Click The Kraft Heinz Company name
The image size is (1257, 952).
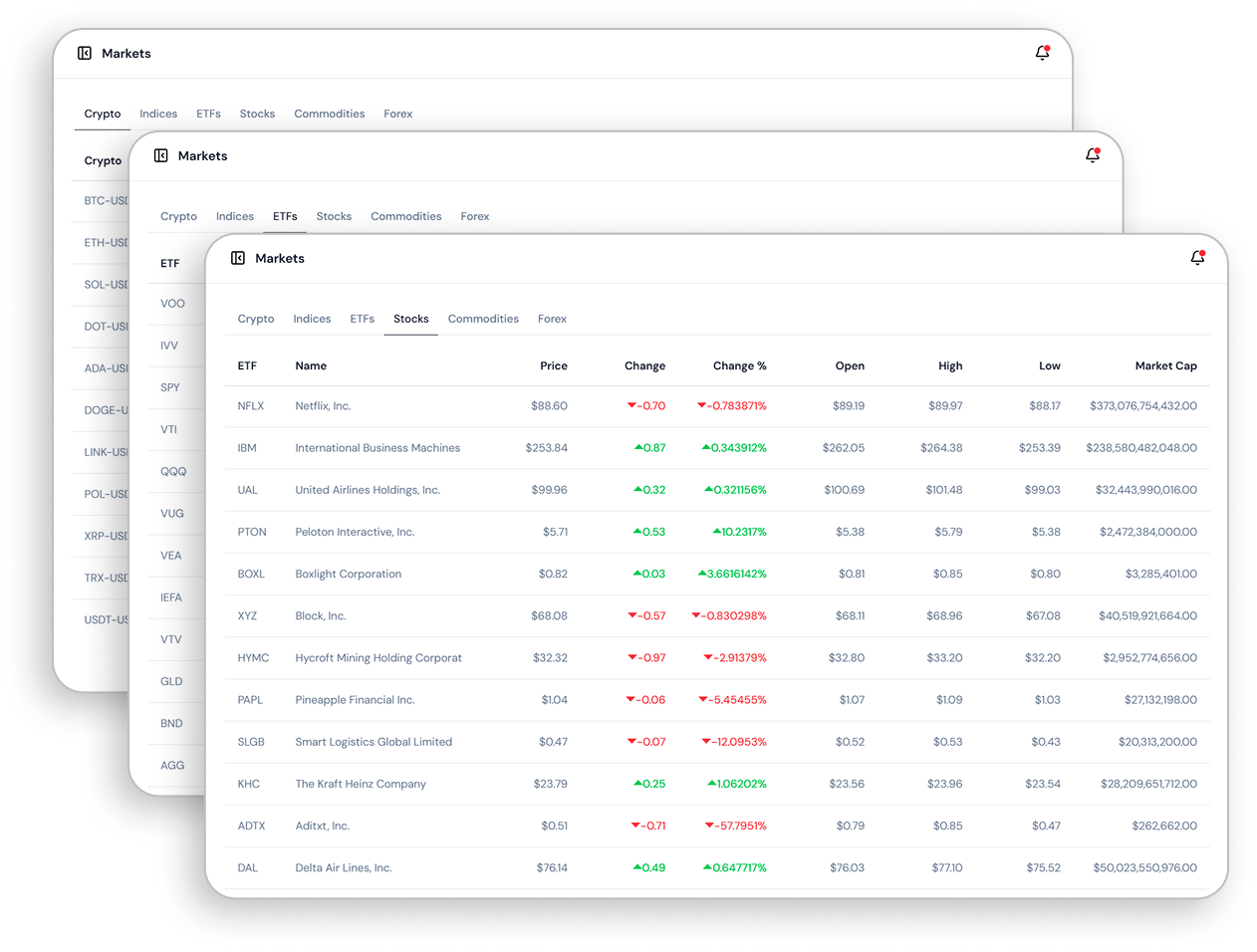pyautogui.click(x=361, y=784)
